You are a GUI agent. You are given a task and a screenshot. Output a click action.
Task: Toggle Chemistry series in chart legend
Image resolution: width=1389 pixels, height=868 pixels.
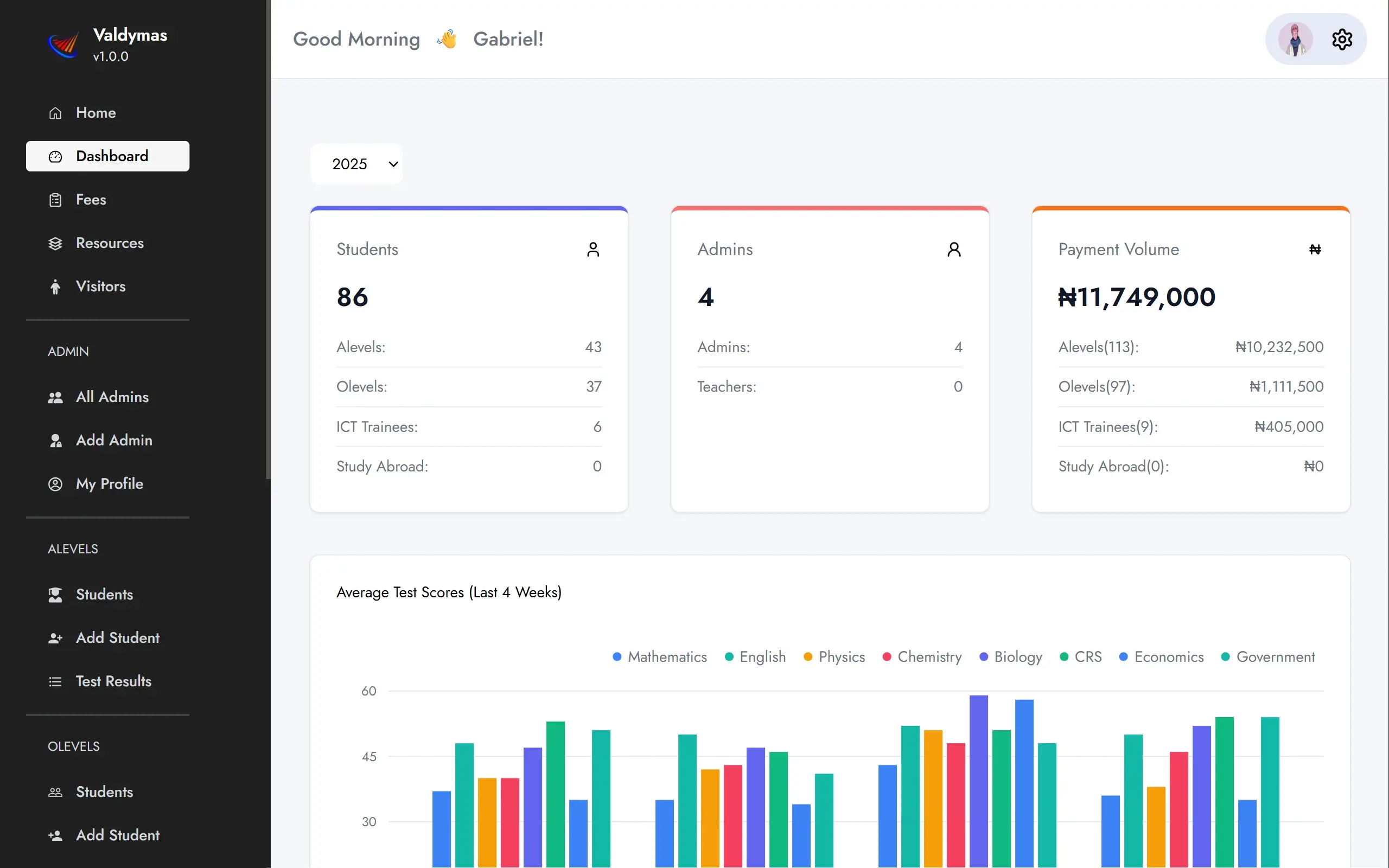(x=922, y=657)
